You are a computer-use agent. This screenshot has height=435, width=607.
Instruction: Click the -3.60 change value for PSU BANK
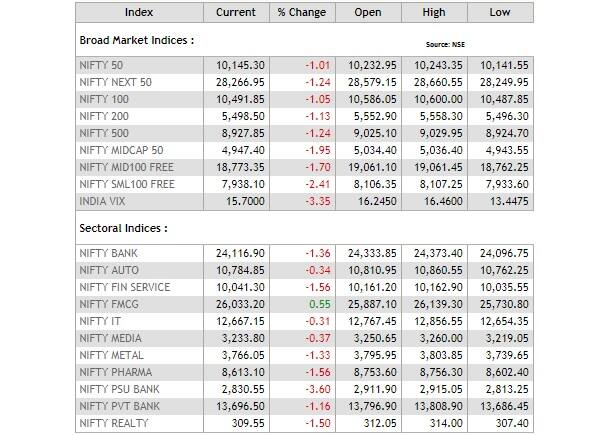tap(317, 389)
